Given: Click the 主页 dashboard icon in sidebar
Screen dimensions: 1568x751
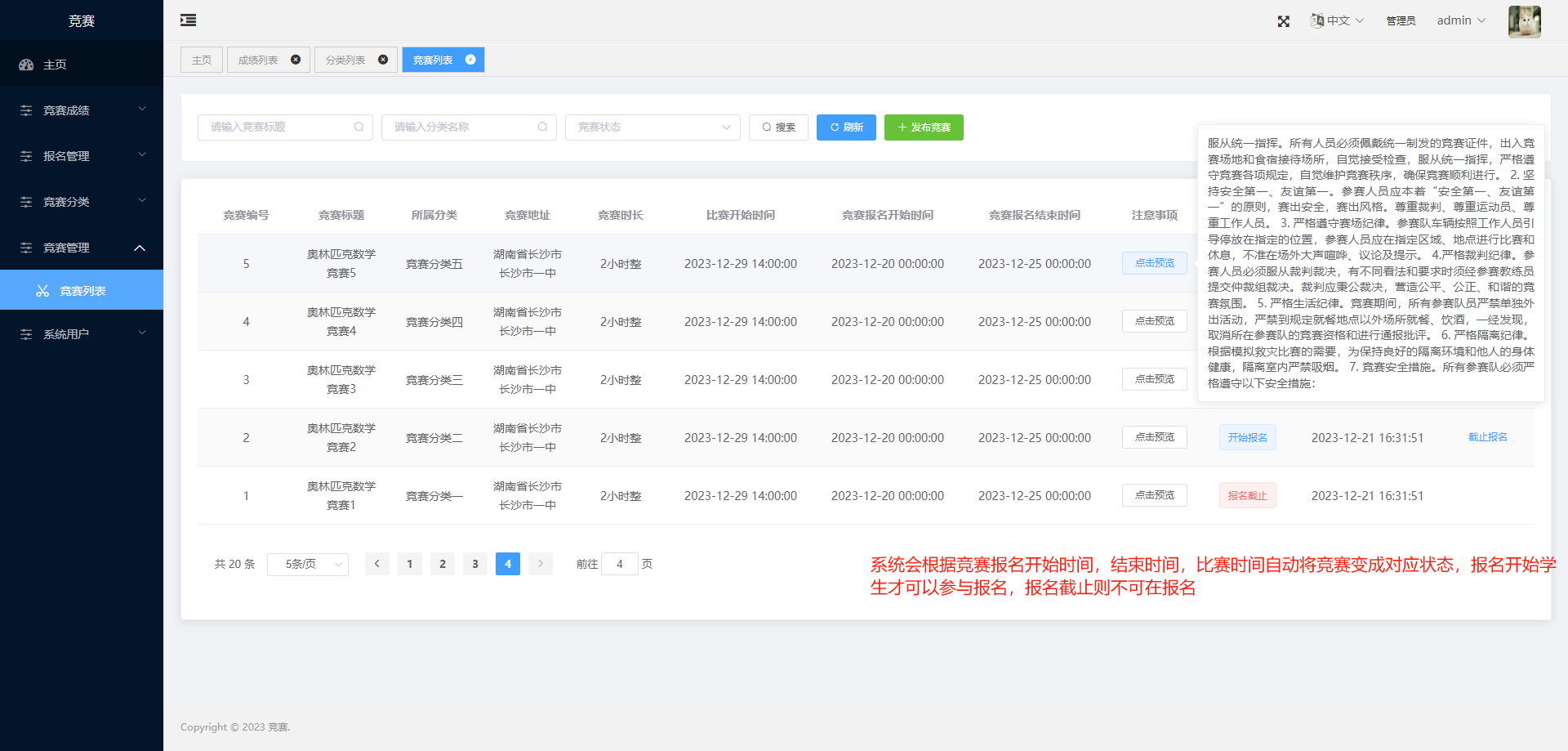Looking at the screenshot, I should tap(26, 65).
